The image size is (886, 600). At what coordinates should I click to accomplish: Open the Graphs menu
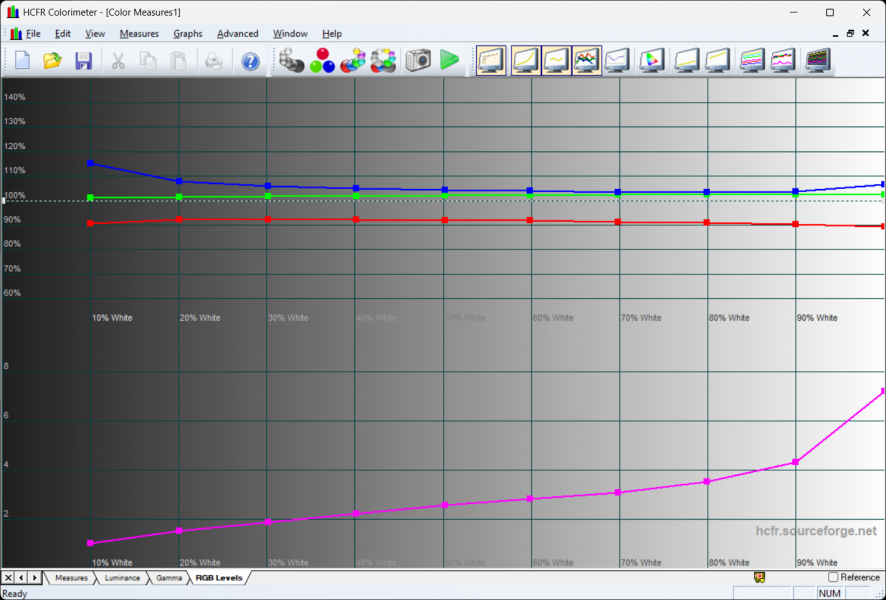(187, 34)
